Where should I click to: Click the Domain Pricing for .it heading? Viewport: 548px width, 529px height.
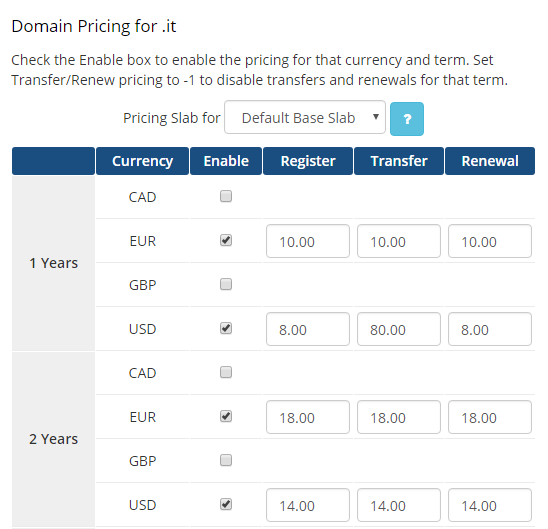point(94,26)
